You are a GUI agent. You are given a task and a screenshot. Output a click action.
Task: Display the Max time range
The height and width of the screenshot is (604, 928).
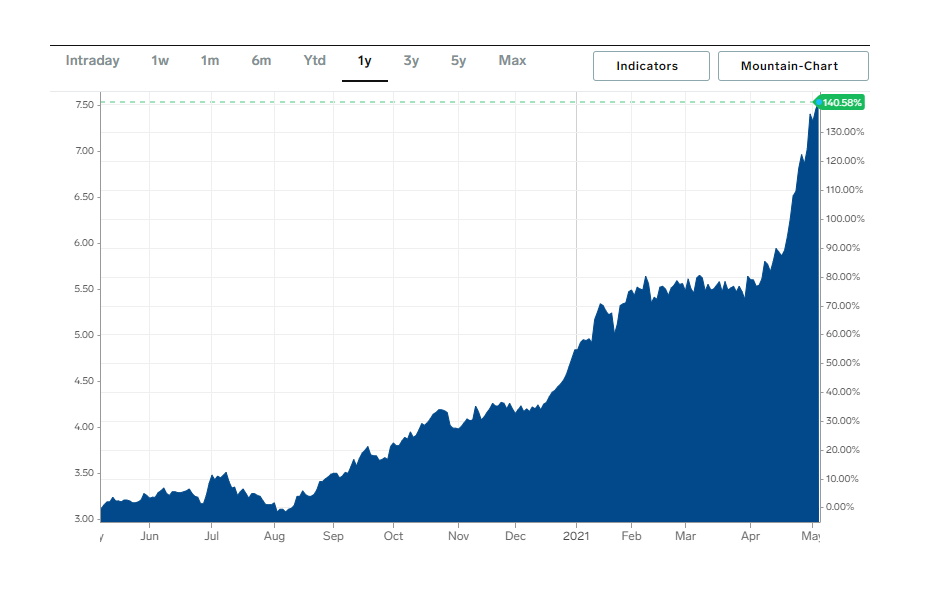pos(512,61)
